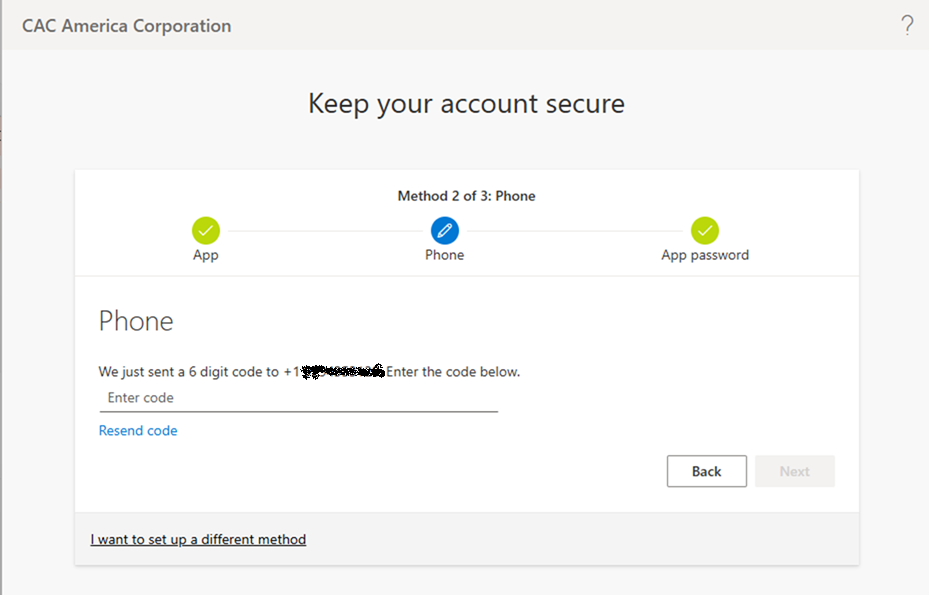Choose 'I want to set up a different method'
This screenshot has width=935, height=595.
coord(198,540)
